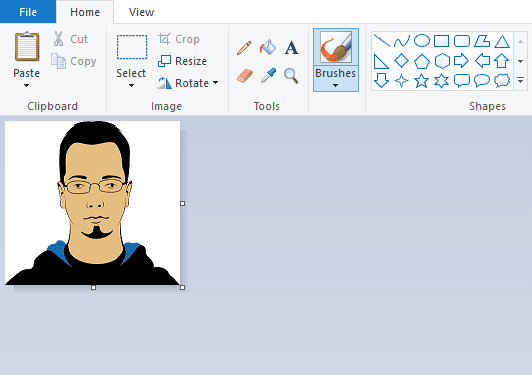The width and height of the screenshot is (532, 375).
Task: Choose the oval shape
Action: [422, 41]
